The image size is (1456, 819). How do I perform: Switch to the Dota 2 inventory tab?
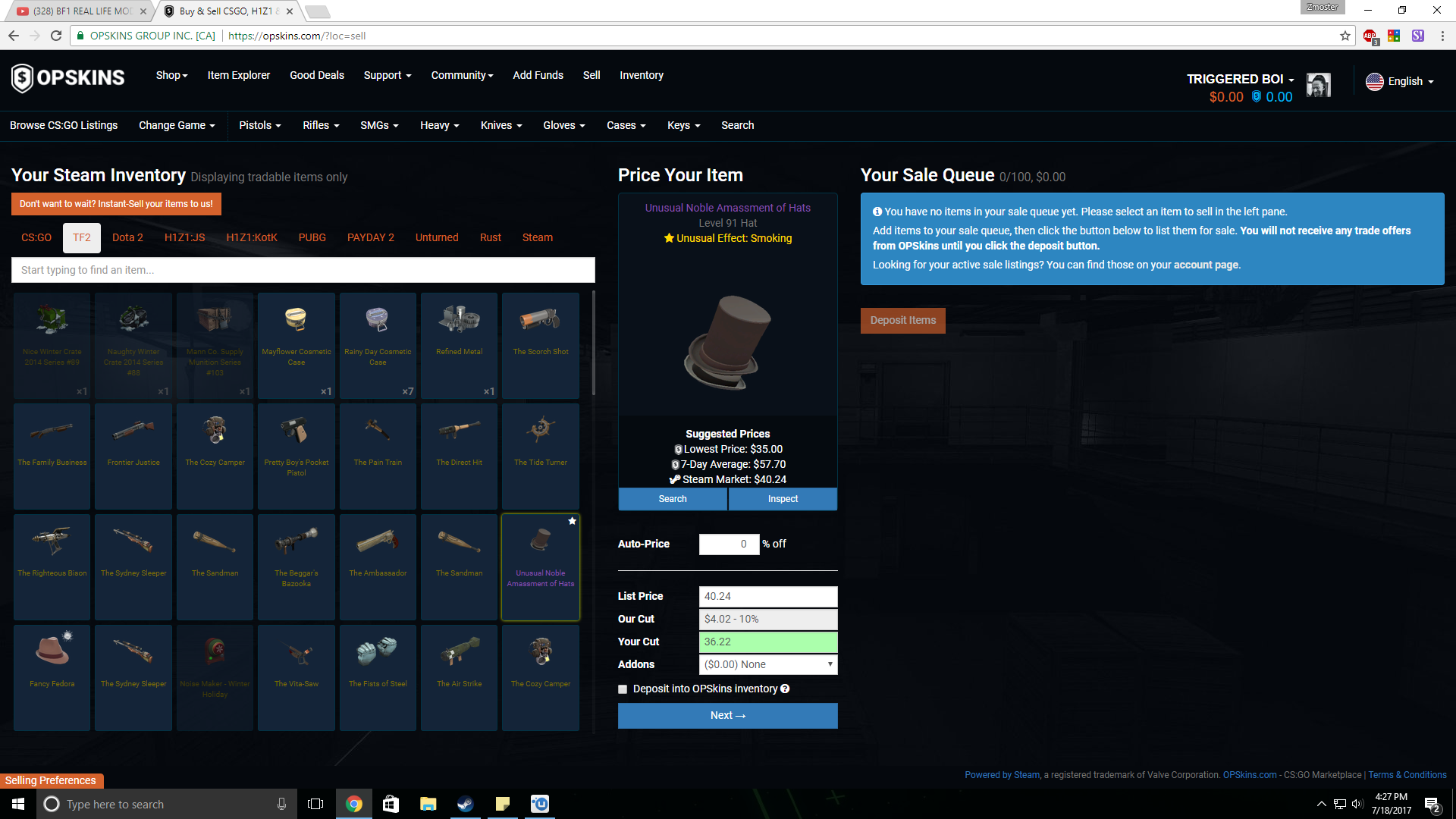tap(127, 237)
